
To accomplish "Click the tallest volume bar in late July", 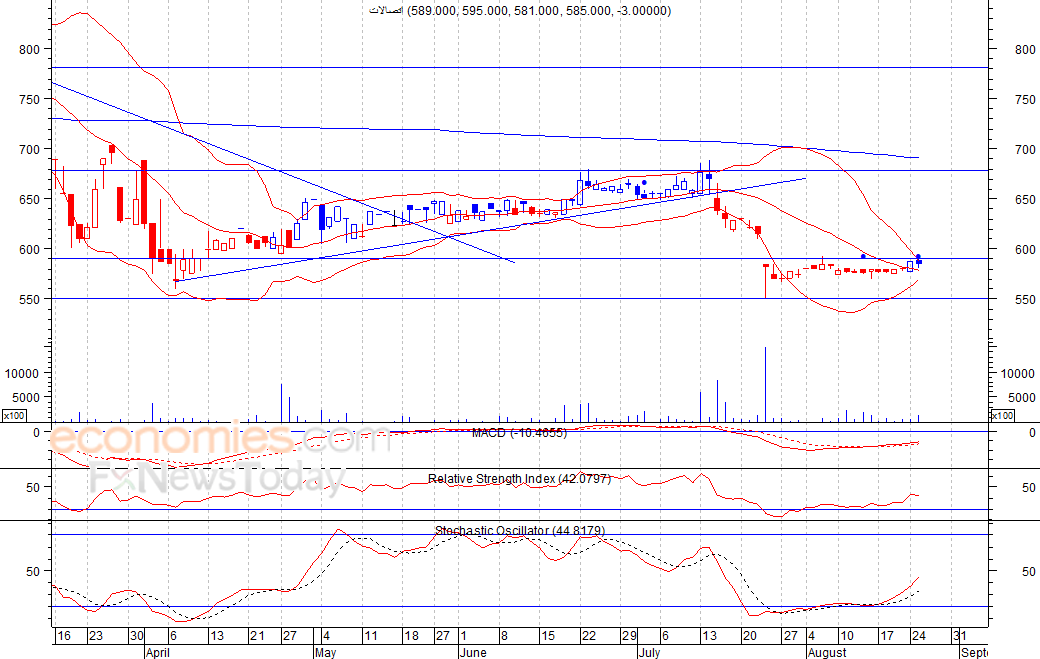I will [765, 385].
